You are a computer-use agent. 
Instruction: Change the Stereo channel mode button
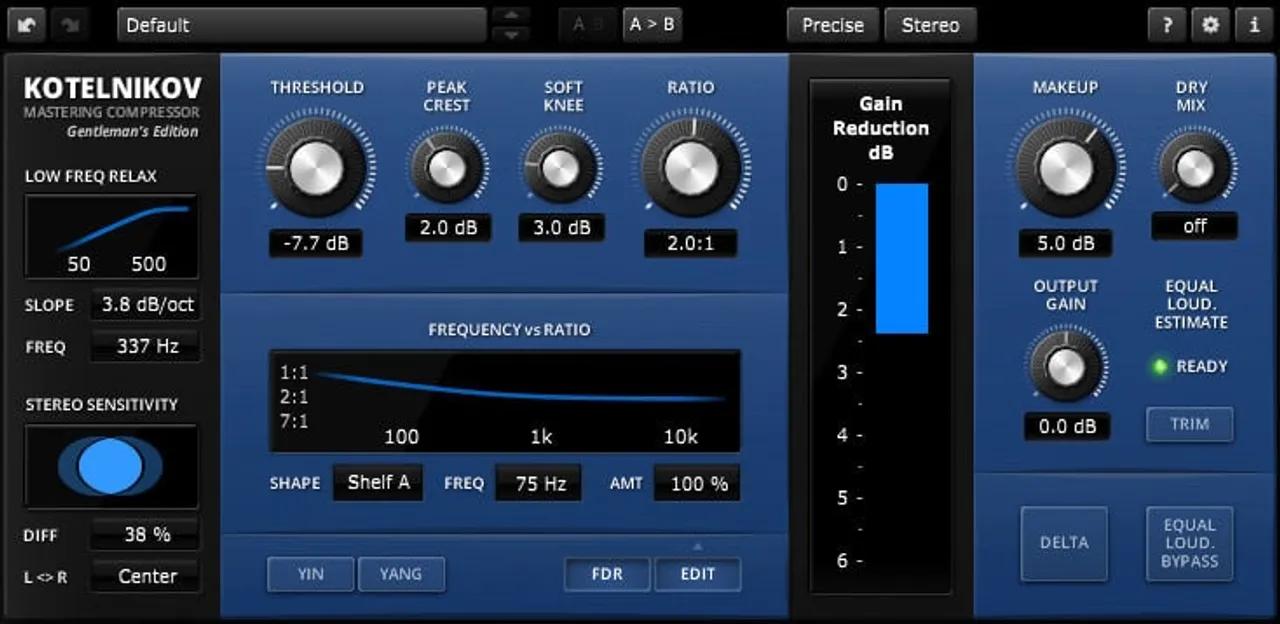pyautogui.click(x=930, y=25)
